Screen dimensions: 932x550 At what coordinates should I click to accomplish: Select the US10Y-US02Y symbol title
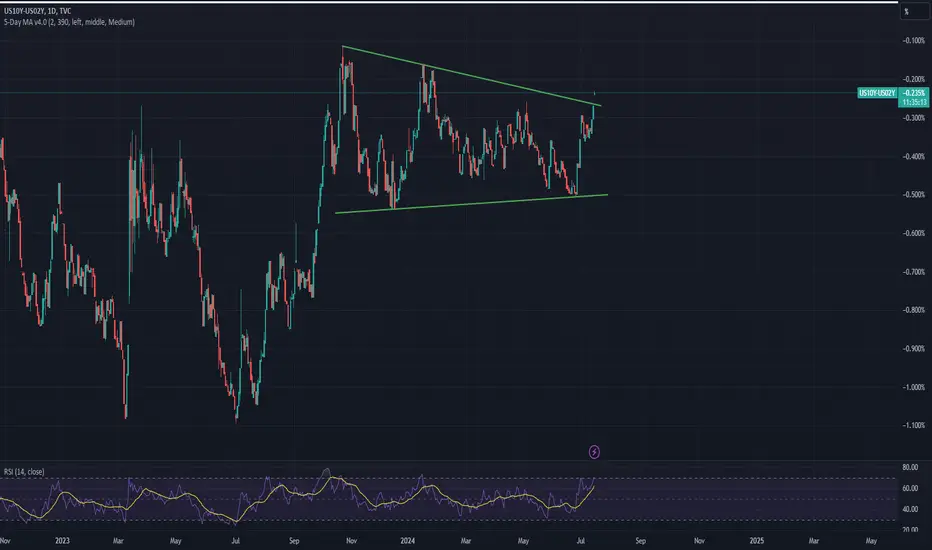(24, 11)
